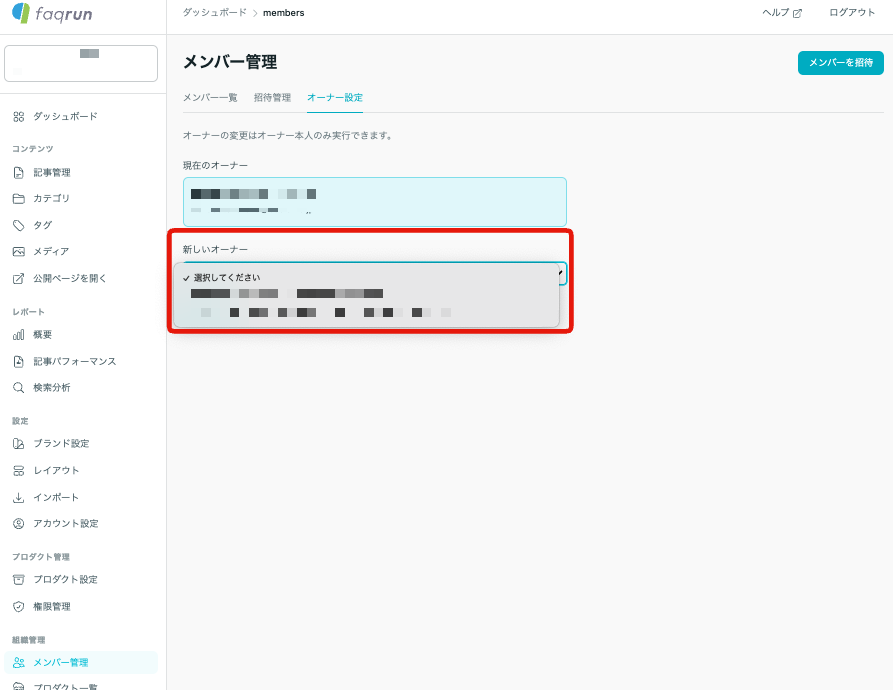Open the メディア image icon
This screenshot has height=690, width=893.
coord(19,252)
